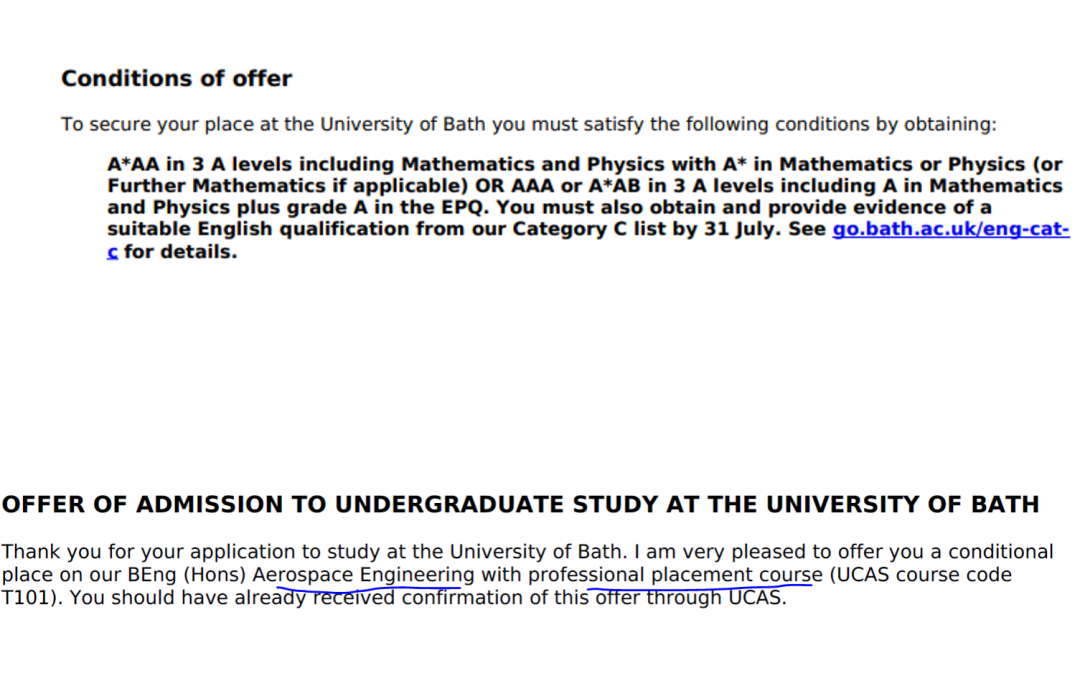Click the "Conditions of offer" heading
This screenshot has height=691, width=1080.
point(176,78)
